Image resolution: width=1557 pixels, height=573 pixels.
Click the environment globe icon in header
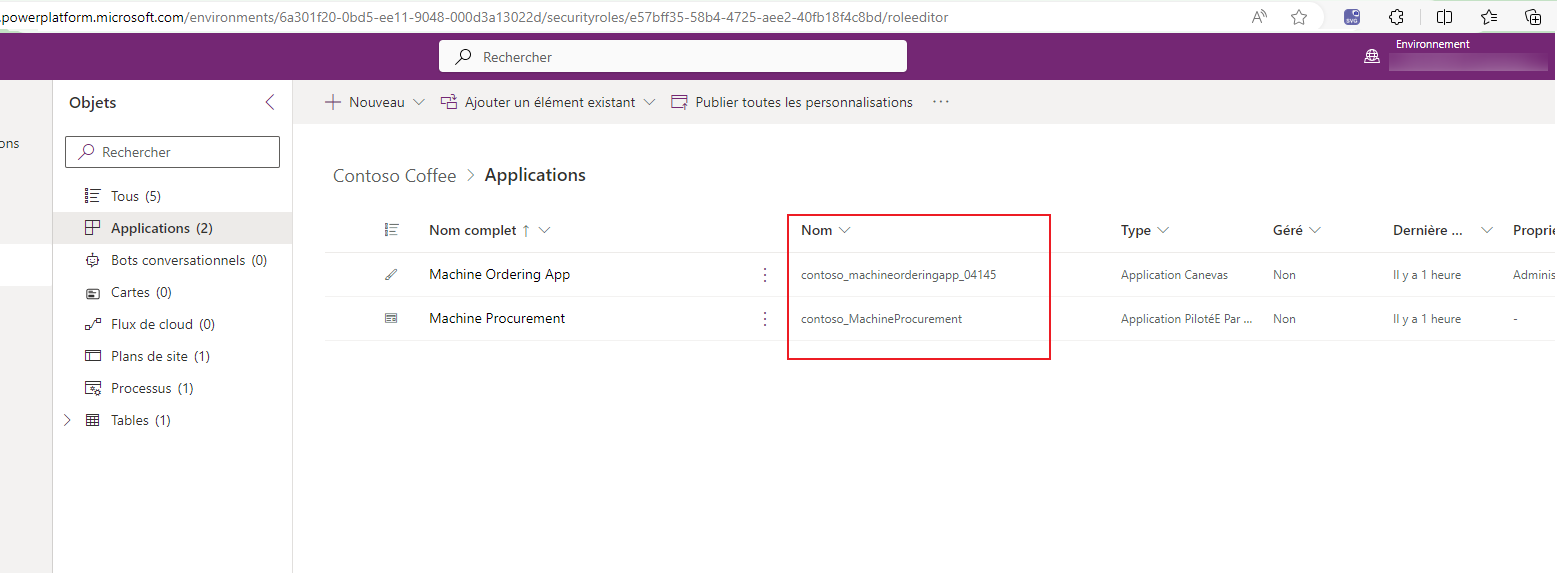[1372, 57]
